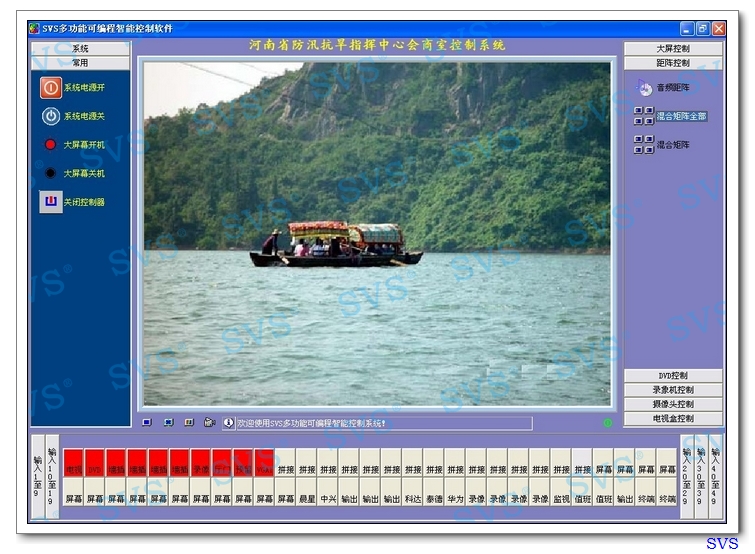Click the 系统电源关 power-off icon
This screenshot has height=554, width=755.
pyautogui.click(x=51, y=116)
